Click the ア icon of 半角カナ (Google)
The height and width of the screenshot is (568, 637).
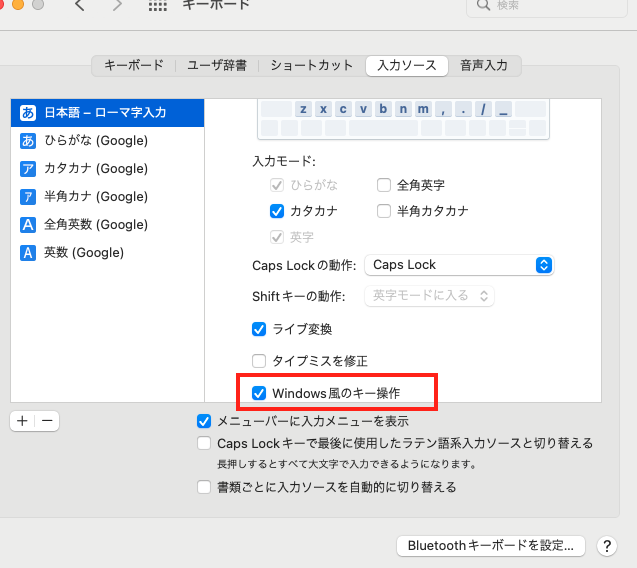click(x=28, y=197)
